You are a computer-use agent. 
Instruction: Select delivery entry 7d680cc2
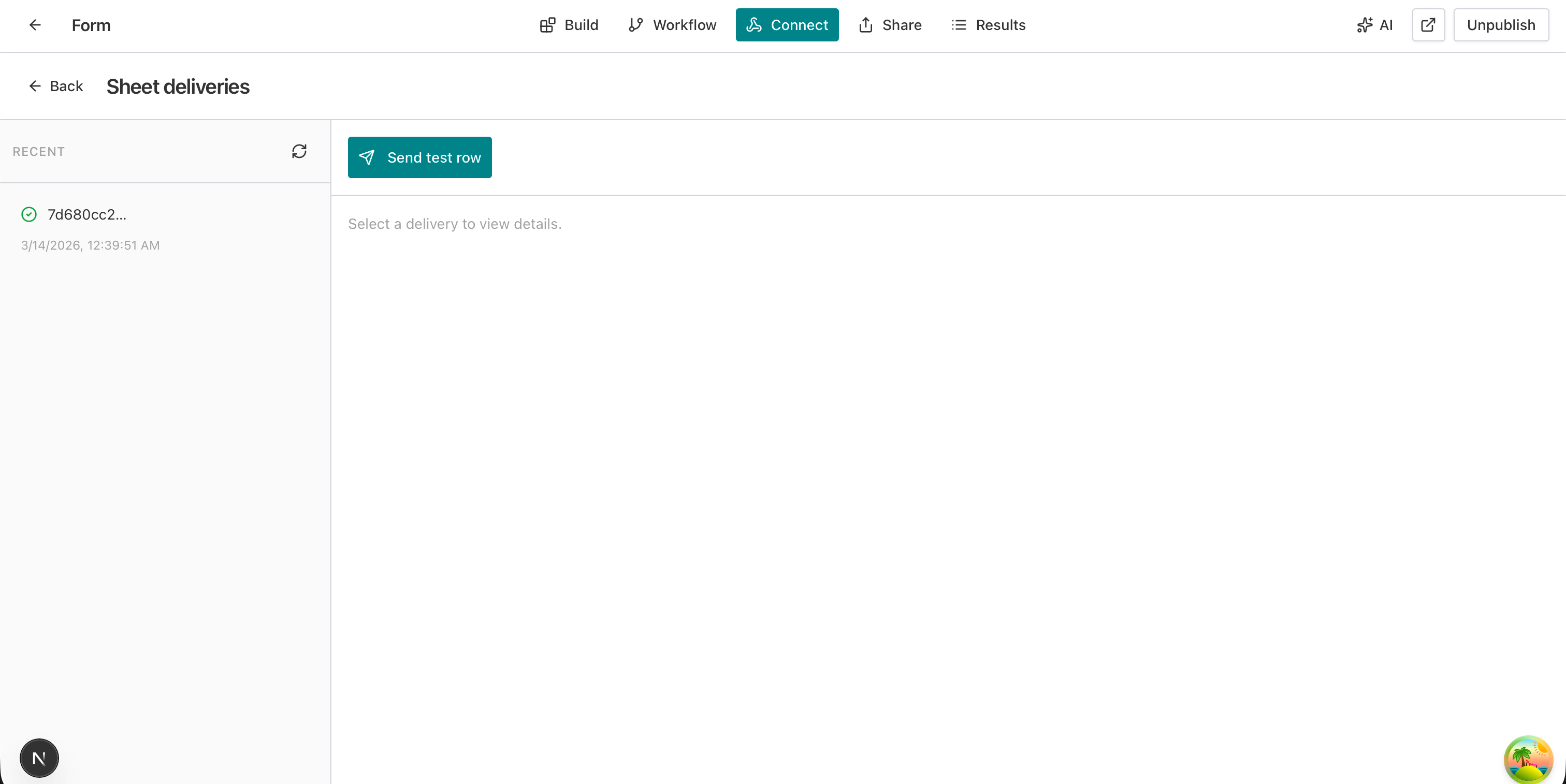click(x=86, y=214)
